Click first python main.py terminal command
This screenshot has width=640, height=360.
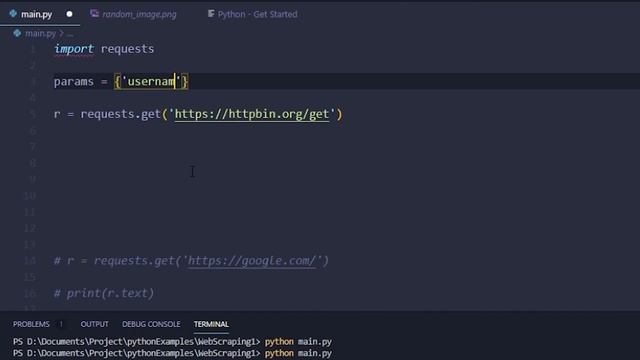(x=298, y=341)
